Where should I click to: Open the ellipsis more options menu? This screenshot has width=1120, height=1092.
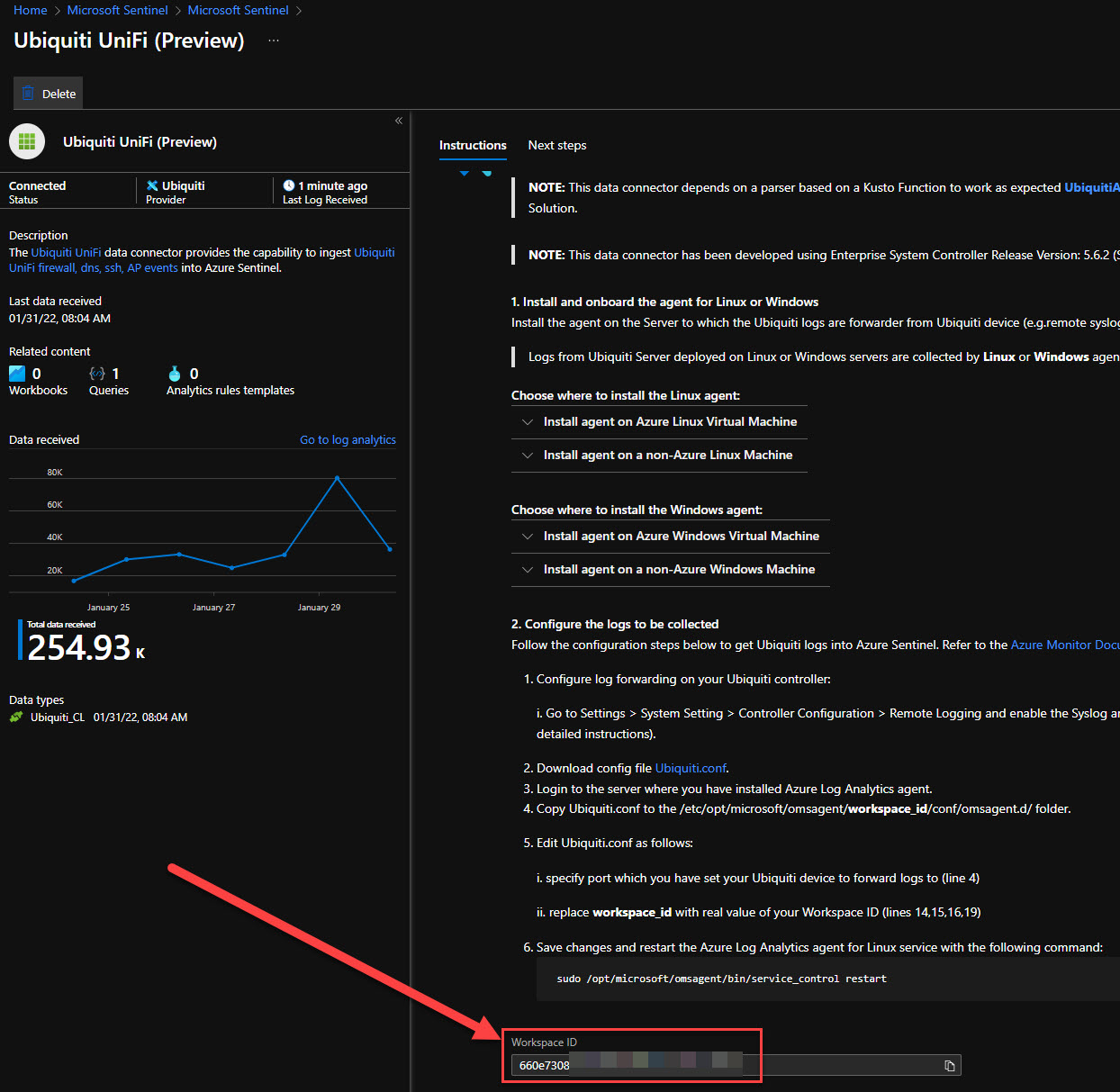(x=274, y=41)
